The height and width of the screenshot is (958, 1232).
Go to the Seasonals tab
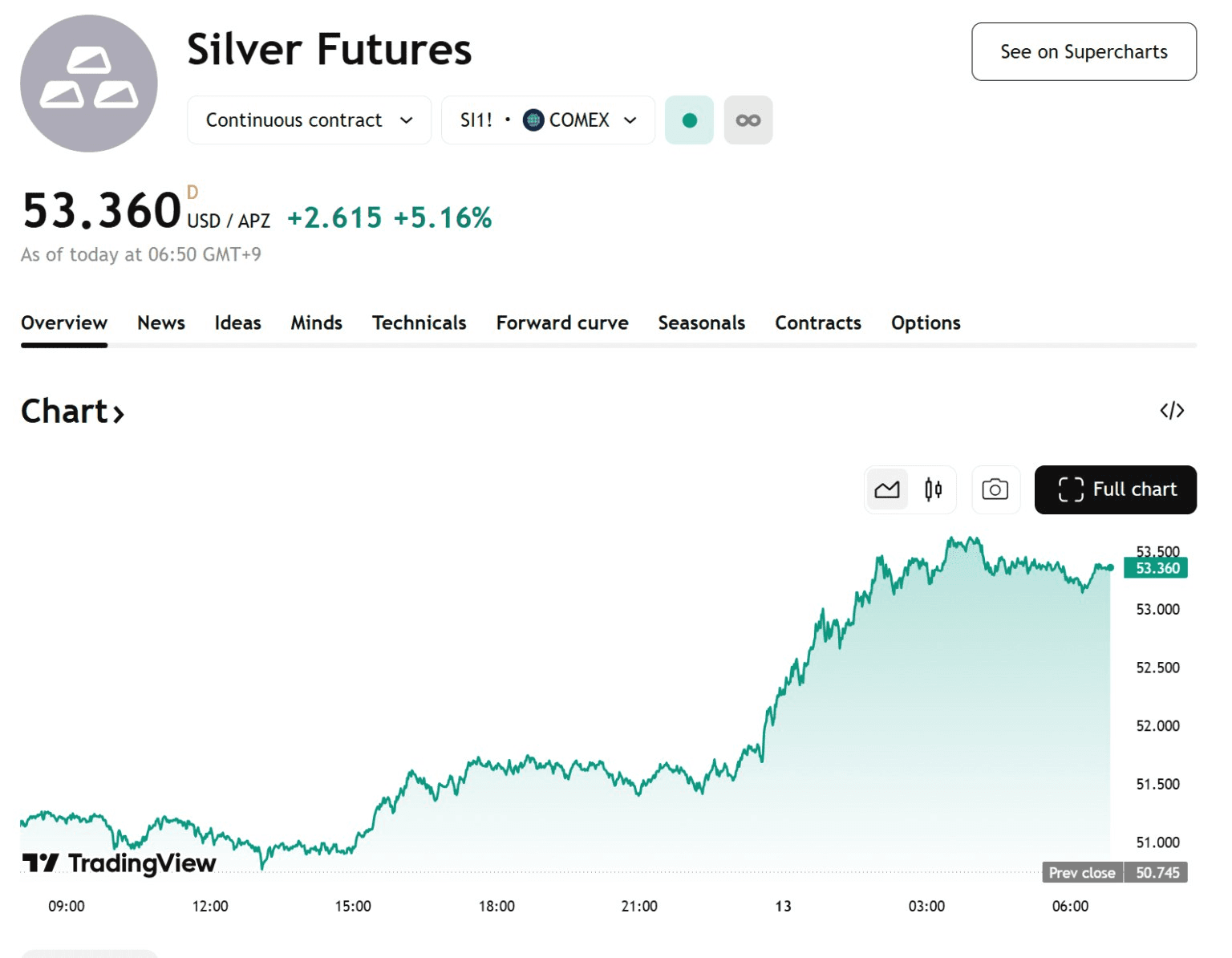(701, 323)
